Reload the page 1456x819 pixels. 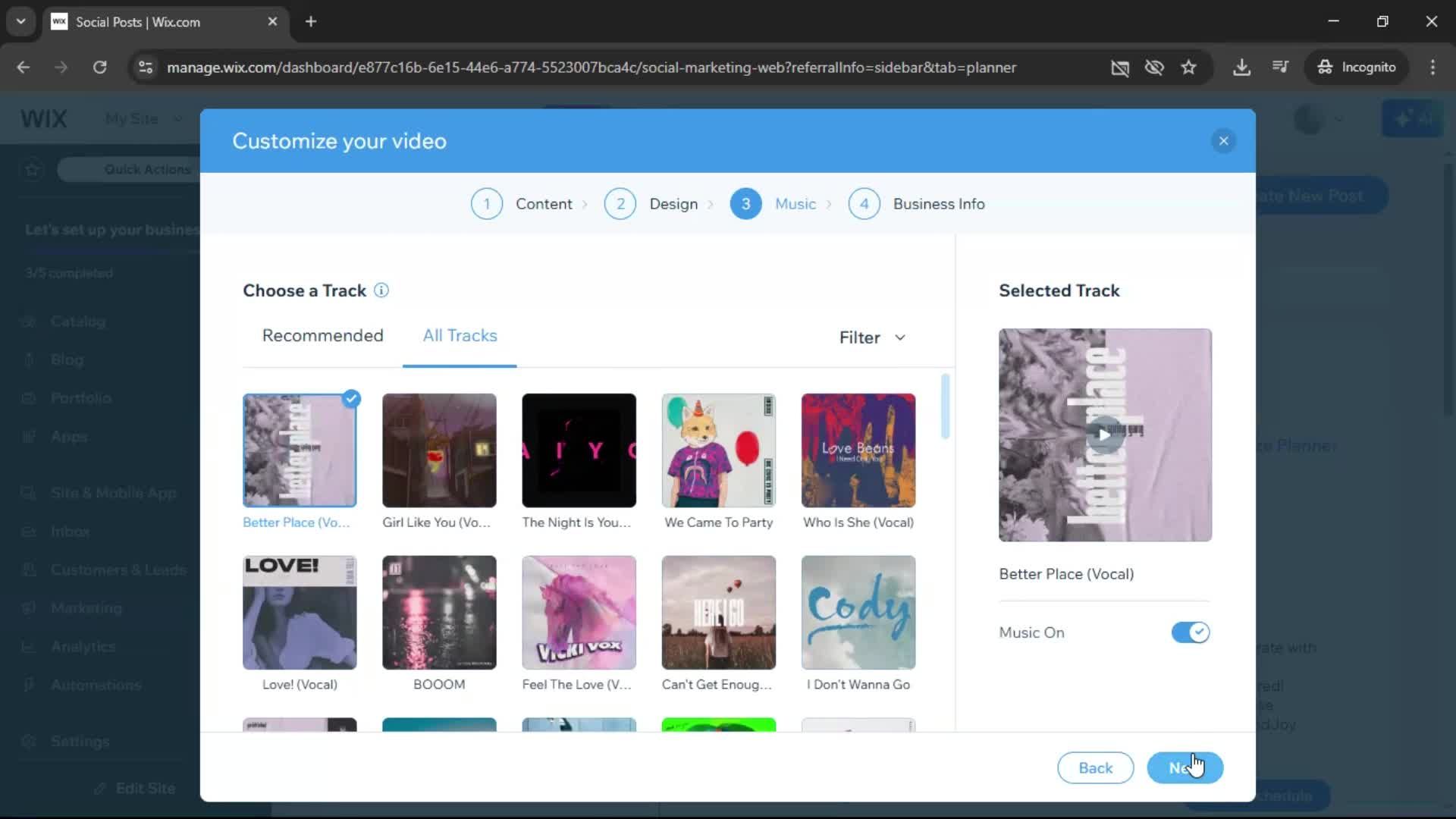click(99, 67)
